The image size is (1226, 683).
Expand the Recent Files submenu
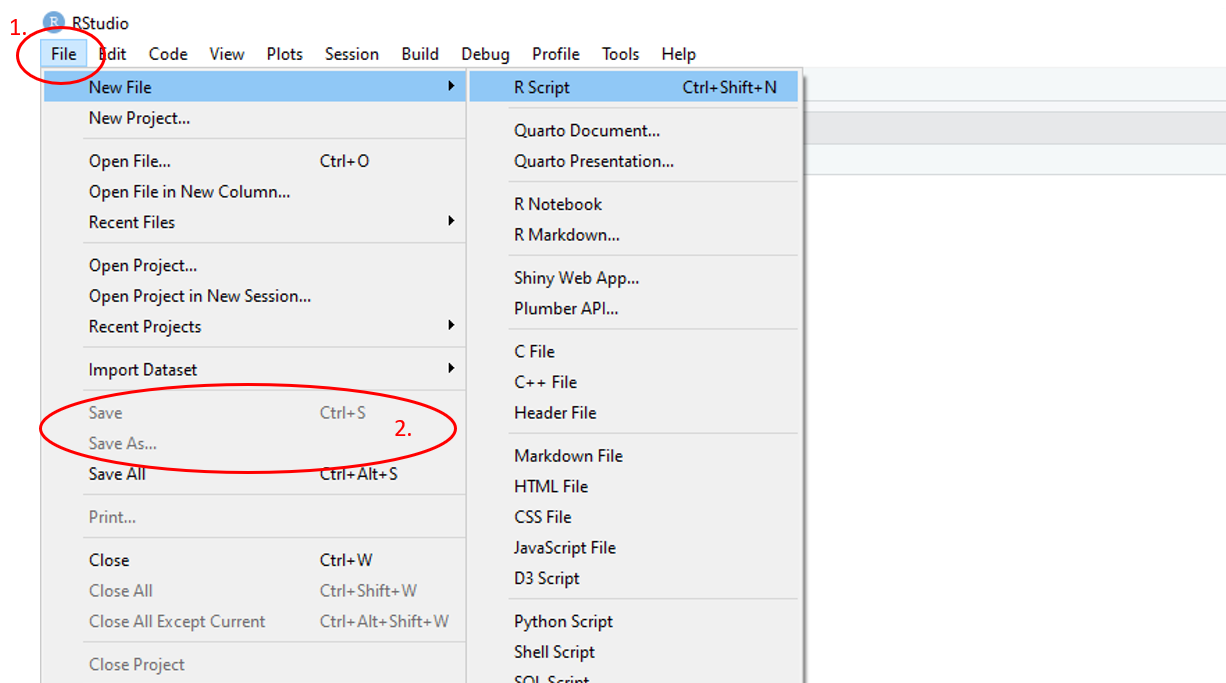point(255,222)
